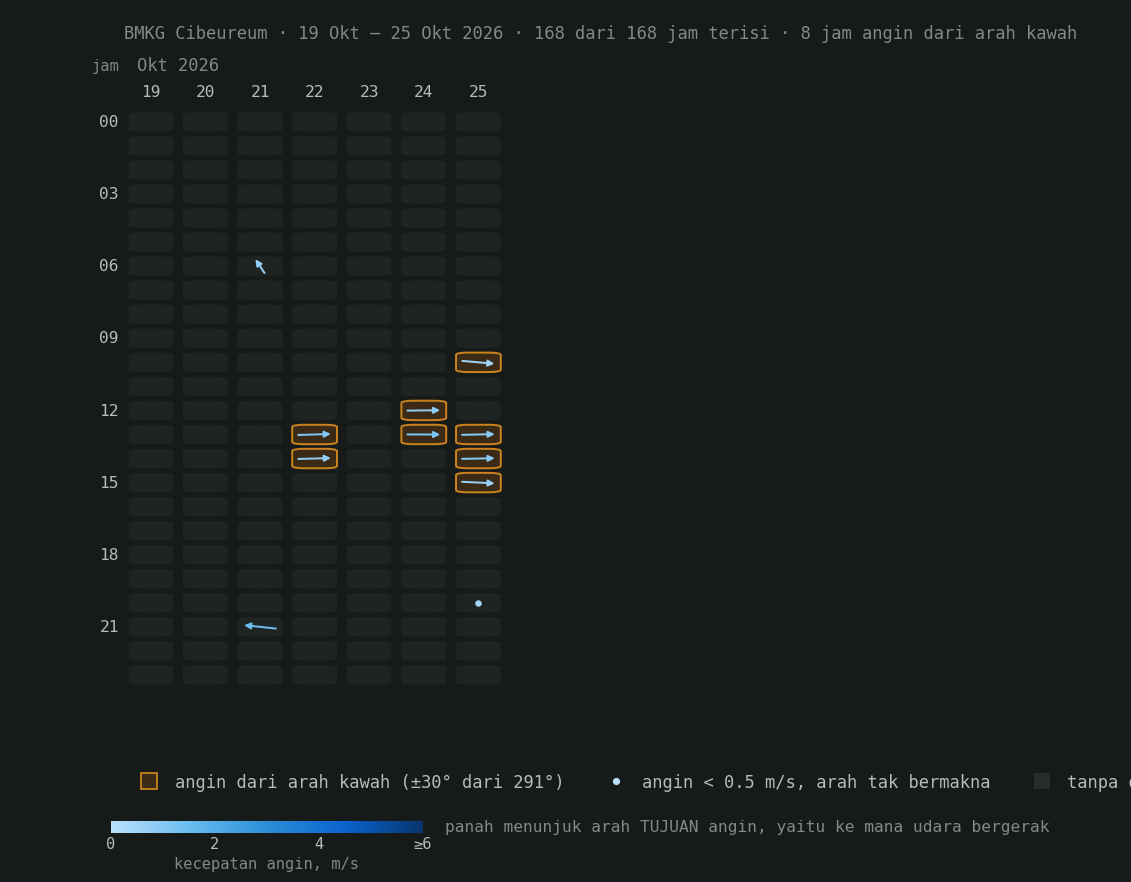Click the dark gray no-data legend square
1131x882 pixels.
point(1042,781)
